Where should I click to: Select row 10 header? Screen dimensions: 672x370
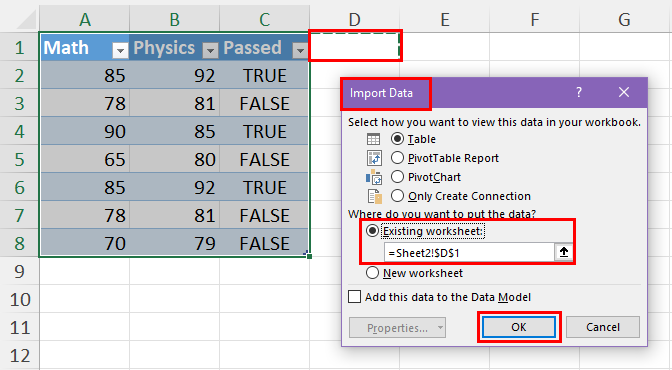pos(19,299)
